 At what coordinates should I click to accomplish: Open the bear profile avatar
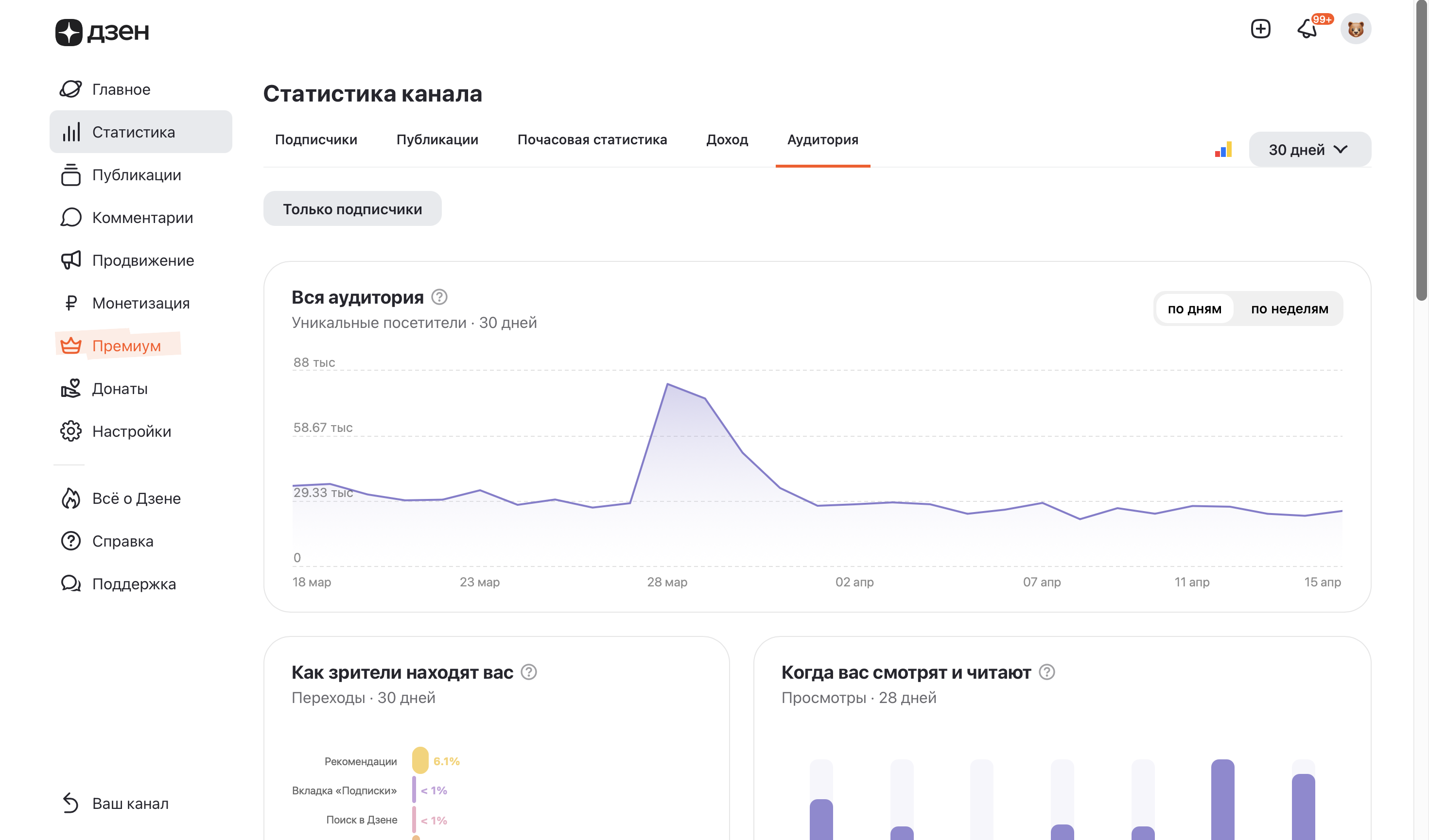1355,28
